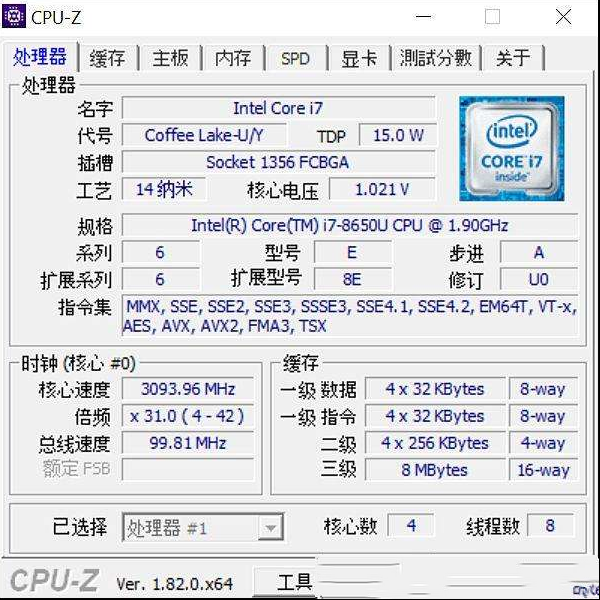Open the 測試分數 benchmark tab
The width and height of the screenshot is (600, 600).
435,59
